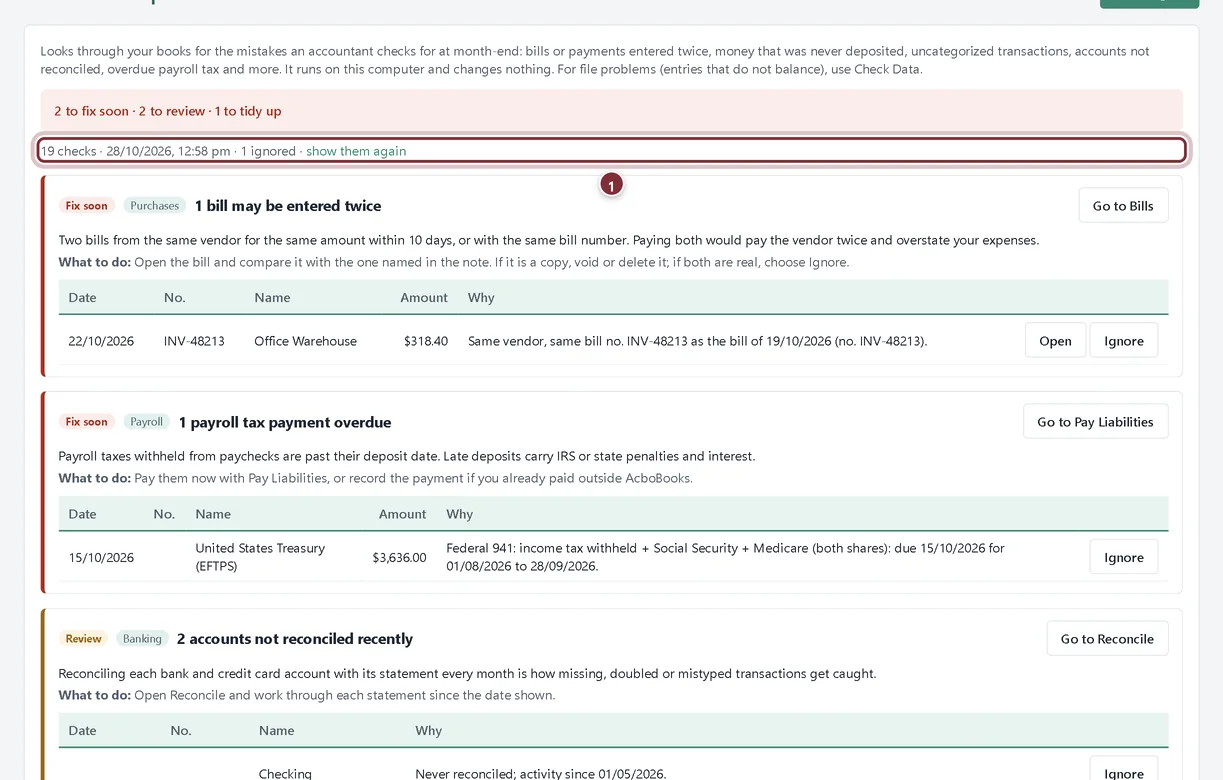This screenshot has height=780, width=1223.
Task: Select the 22/10/2026 bill date
Action: pyautogui.click(x=101, y=341)
